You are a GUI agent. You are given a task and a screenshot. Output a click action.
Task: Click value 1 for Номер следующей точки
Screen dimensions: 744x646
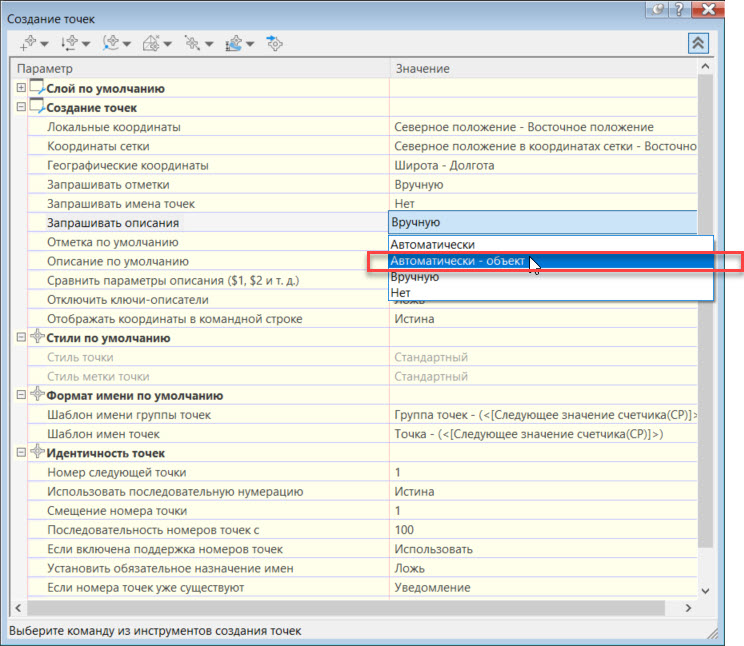tap(398, 472)
